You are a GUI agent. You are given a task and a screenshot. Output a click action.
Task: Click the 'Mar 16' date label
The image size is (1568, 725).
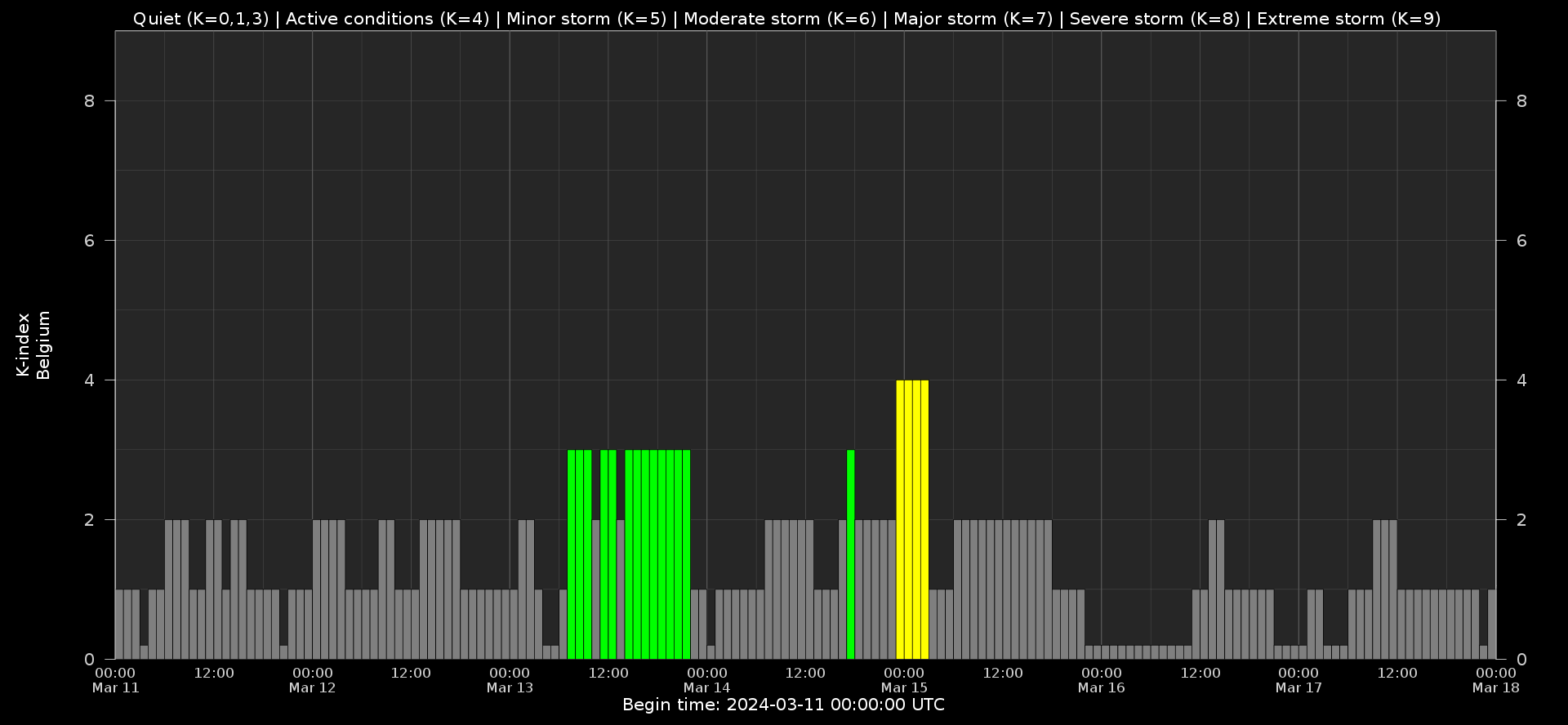pos(1102,687)
